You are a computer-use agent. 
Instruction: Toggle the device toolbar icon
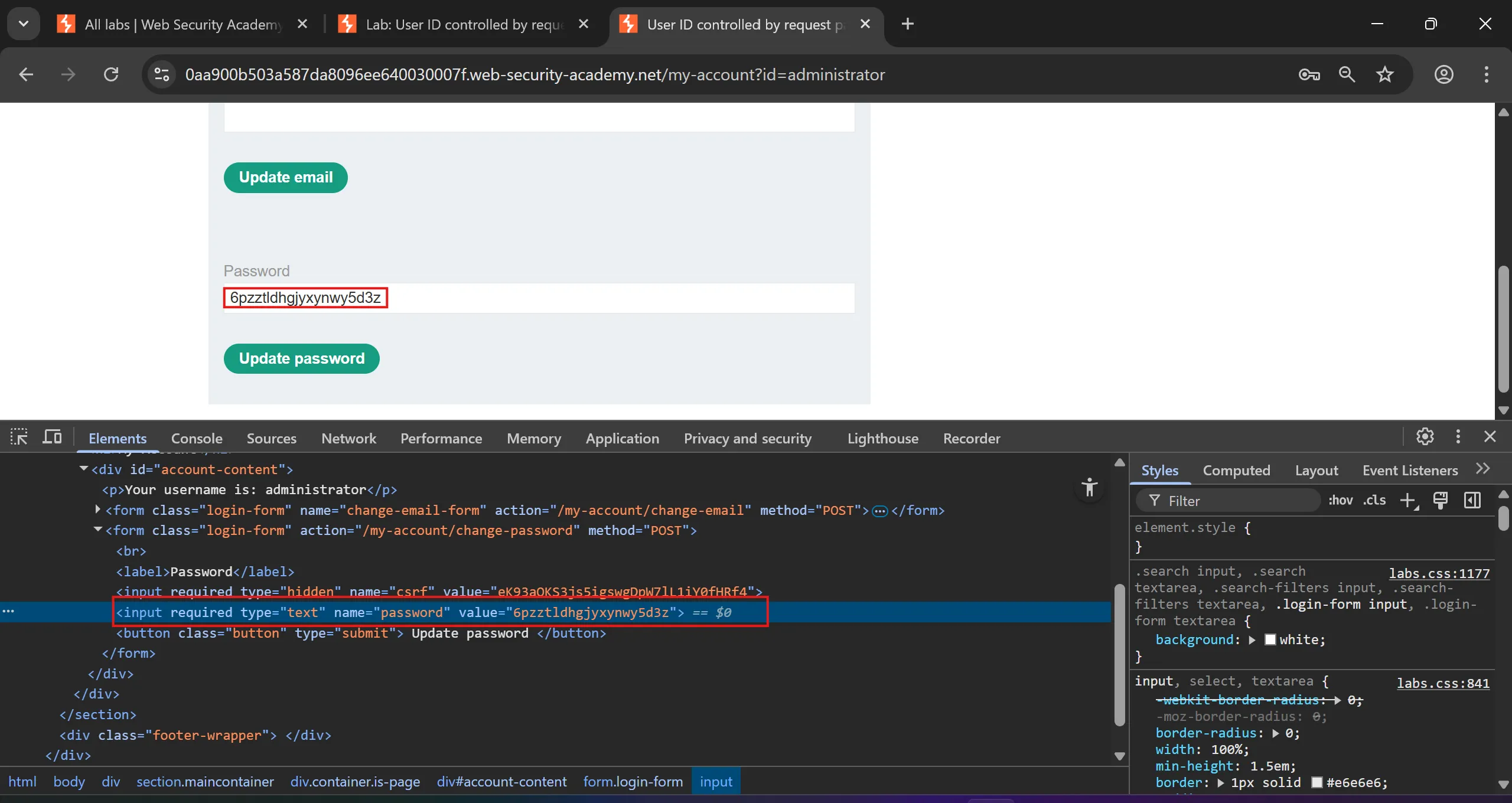(52, 437)
